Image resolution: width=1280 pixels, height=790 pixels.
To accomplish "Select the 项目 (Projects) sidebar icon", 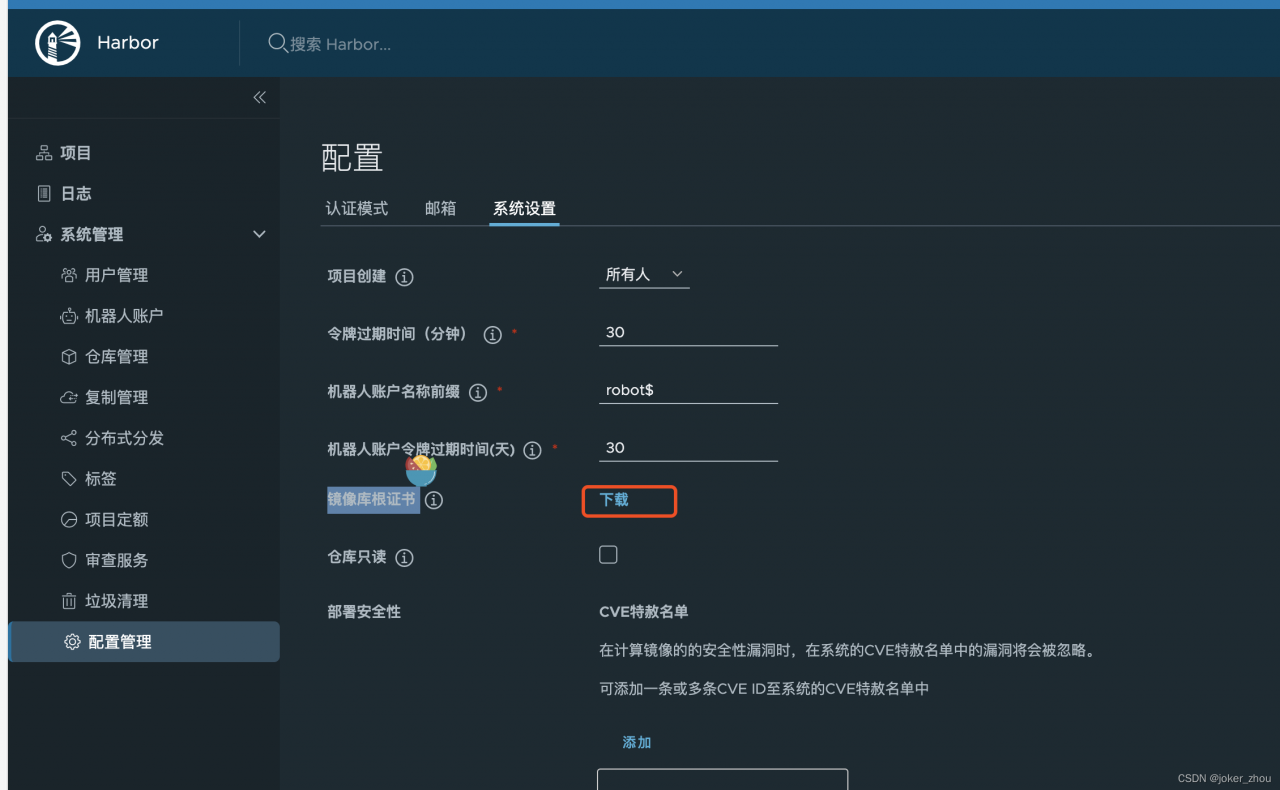I will pyautogui.click(x=43, y=152).
